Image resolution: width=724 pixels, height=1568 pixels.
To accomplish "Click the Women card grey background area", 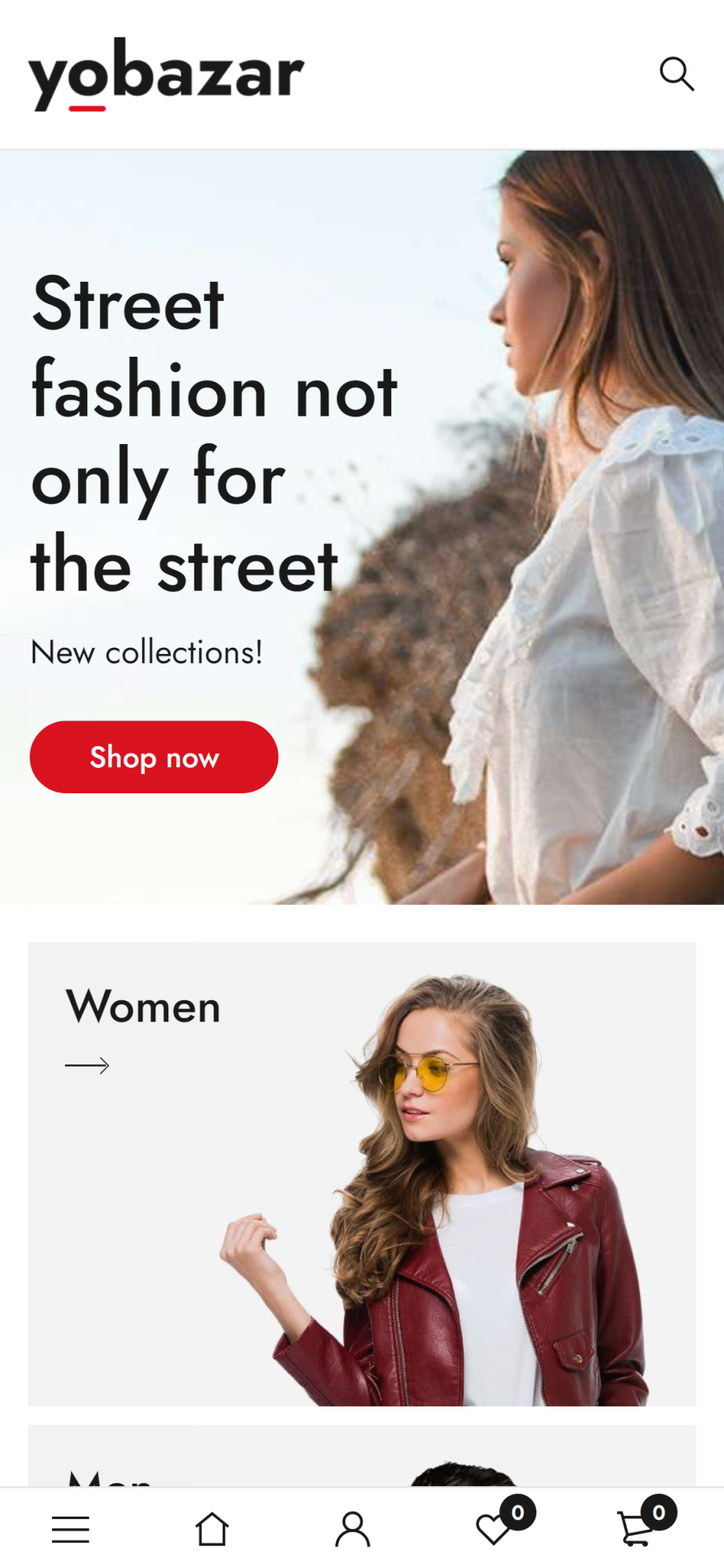I will tap(130, 1240).
